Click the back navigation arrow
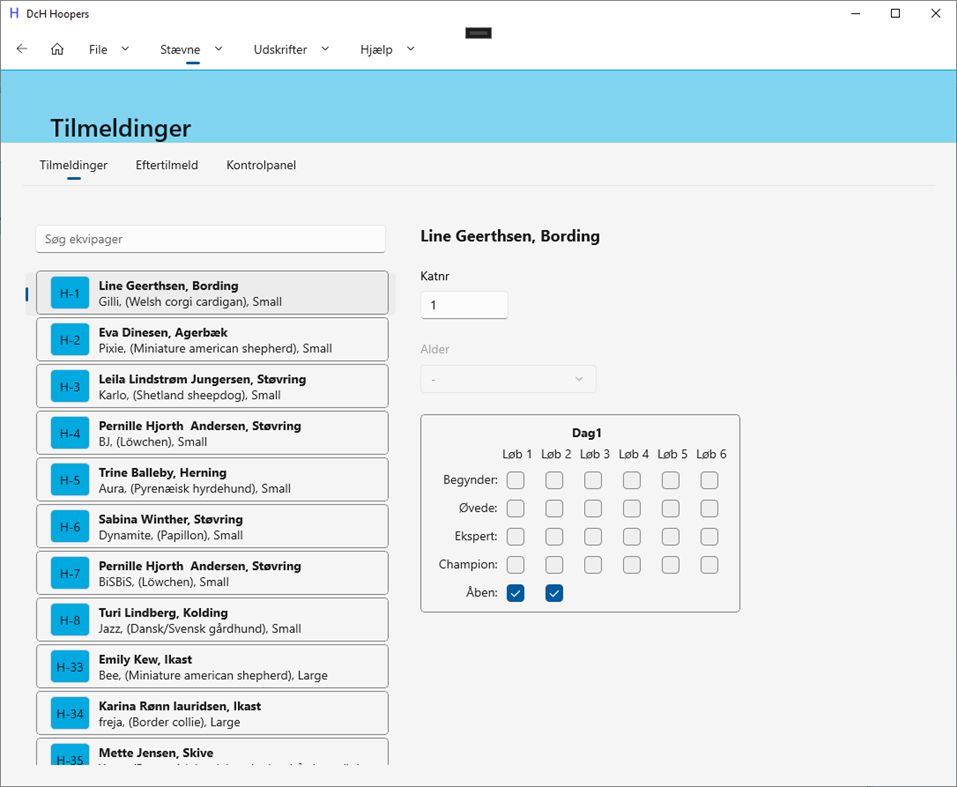957x787 pixels. pyautogui.click(x=21, y=48)
